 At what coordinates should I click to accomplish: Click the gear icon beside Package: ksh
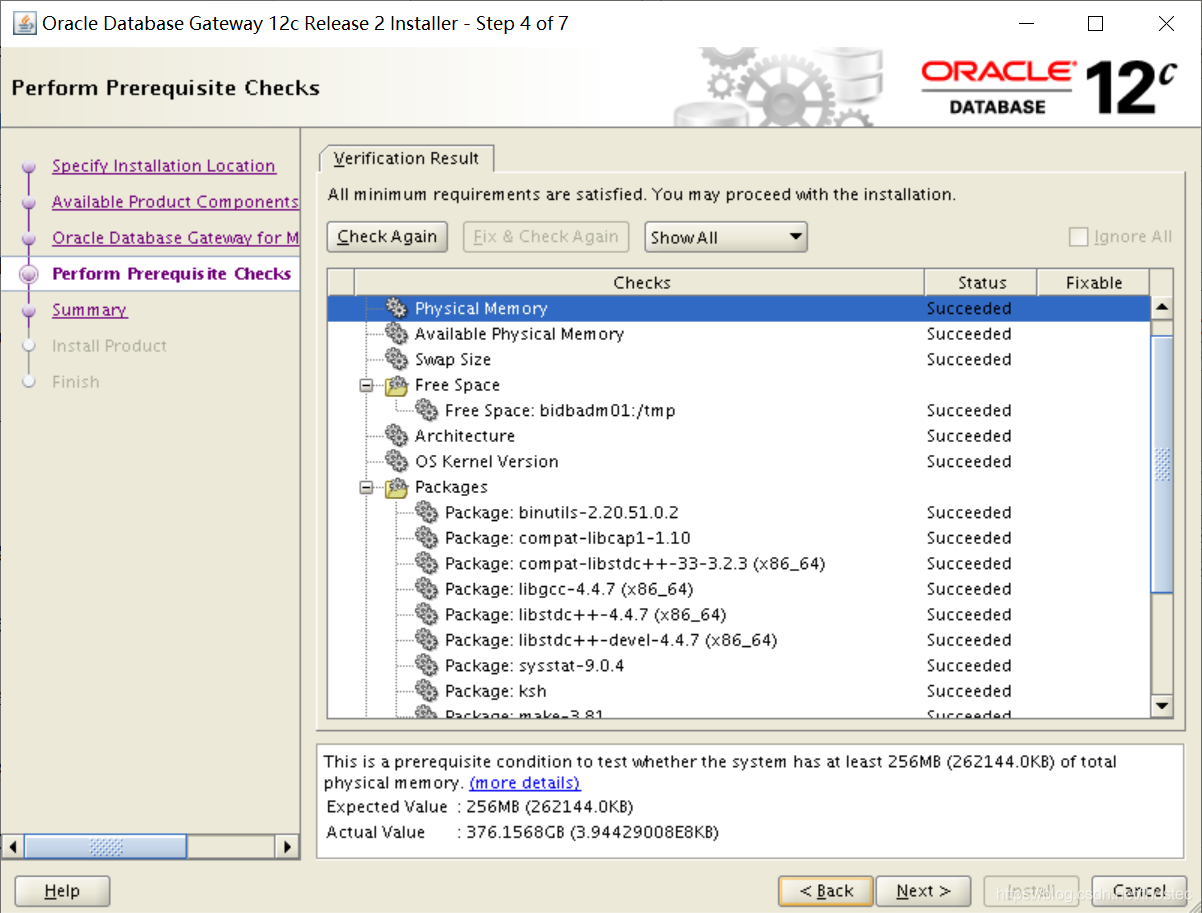[x=427, y=691]
